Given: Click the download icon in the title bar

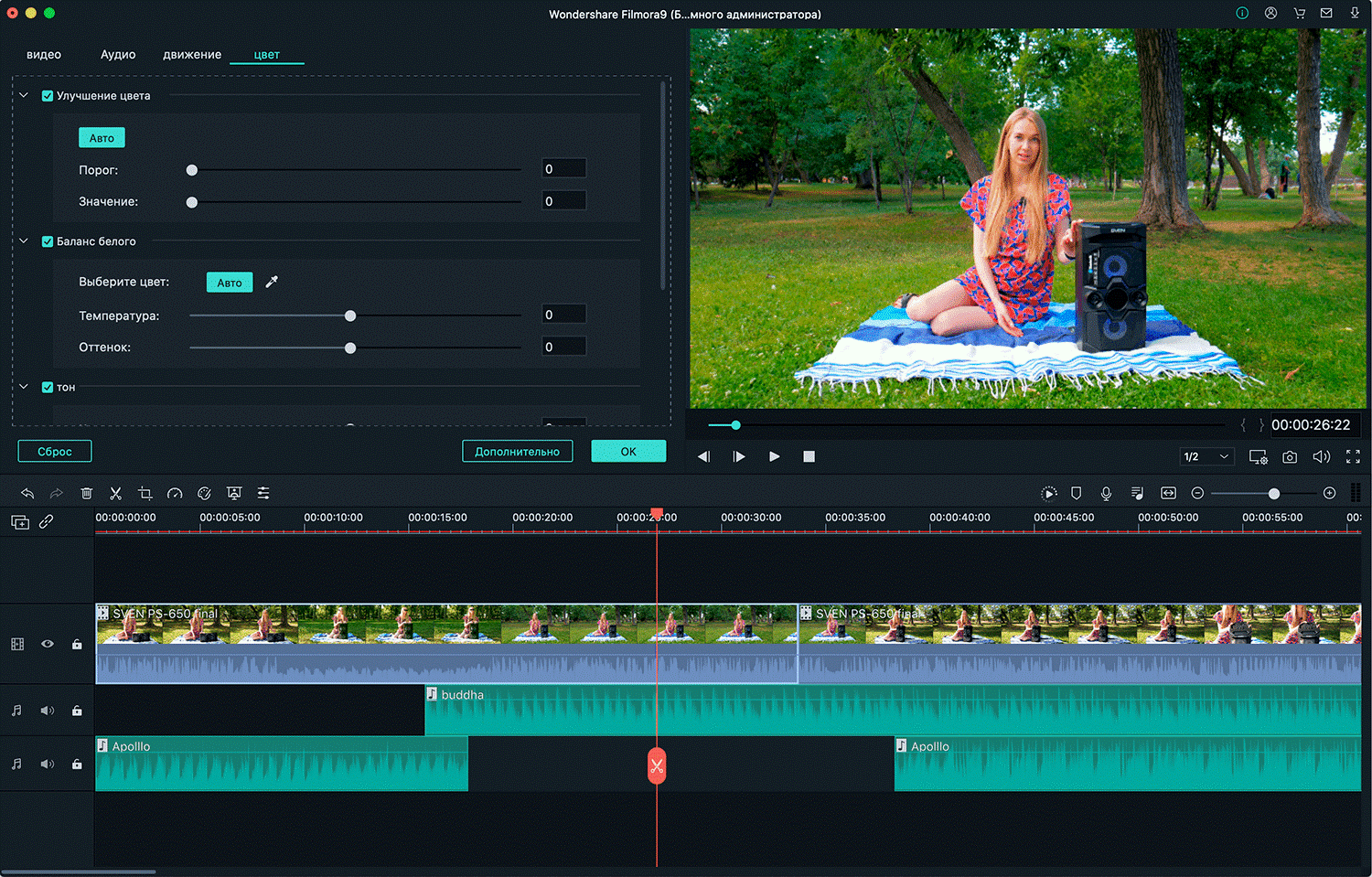Looking at the screenshot, I should (1355, 13).
